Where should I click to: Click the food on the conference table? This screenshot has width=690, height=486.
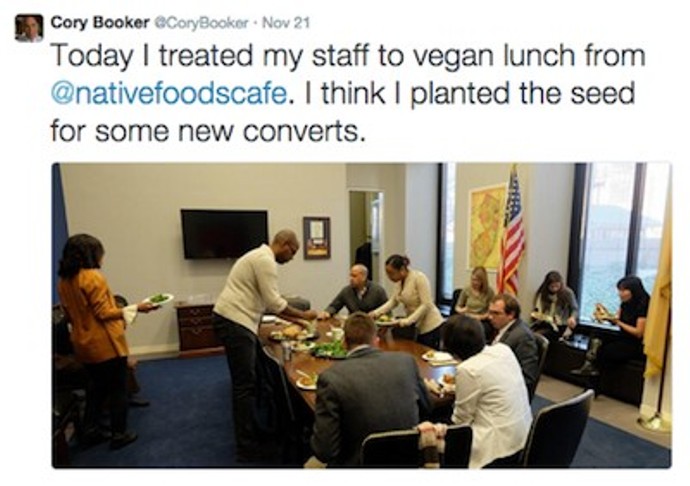328,350
